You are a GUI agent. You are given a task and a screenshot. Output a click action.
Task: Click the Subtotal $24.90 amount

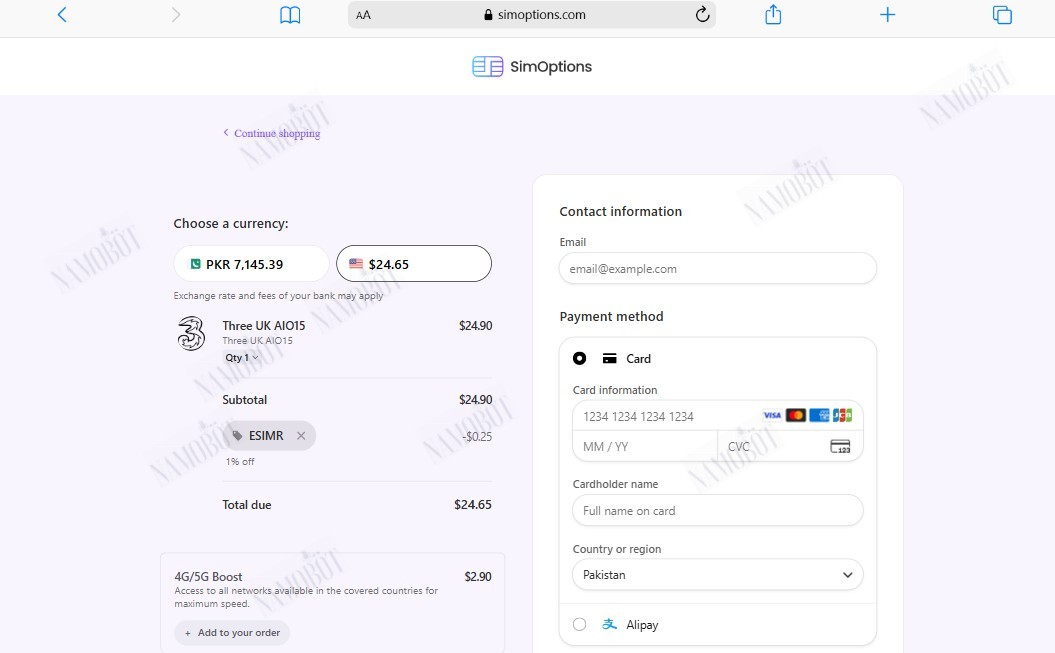476,399
